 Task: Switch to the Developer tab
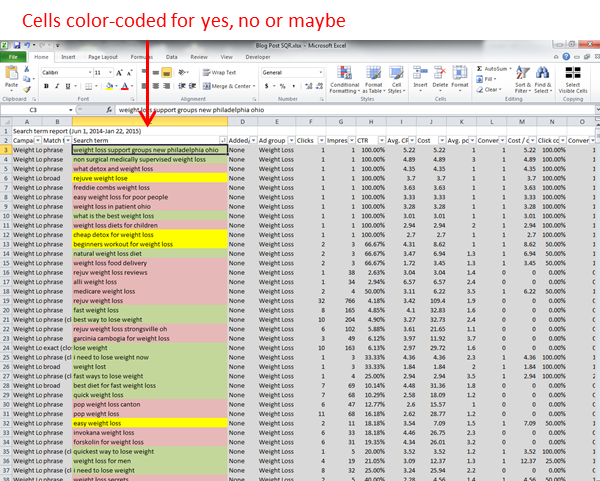(x=258, y=57)
